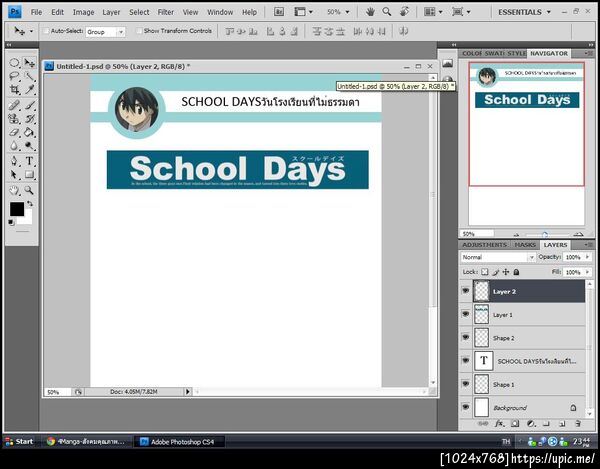Add a layer mask
Screen dimensions: 600x469
coord(515,423)
